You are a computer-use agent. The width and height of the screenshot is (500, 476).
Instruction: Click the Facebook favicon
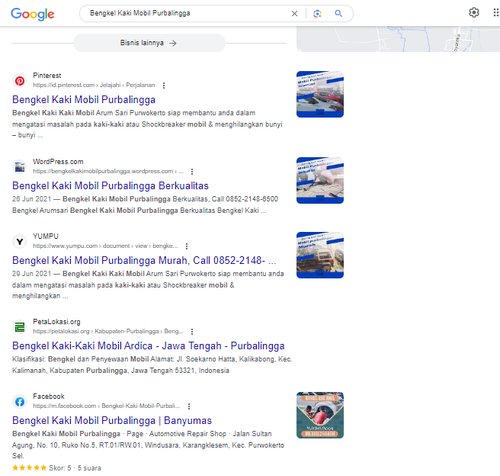20,402
